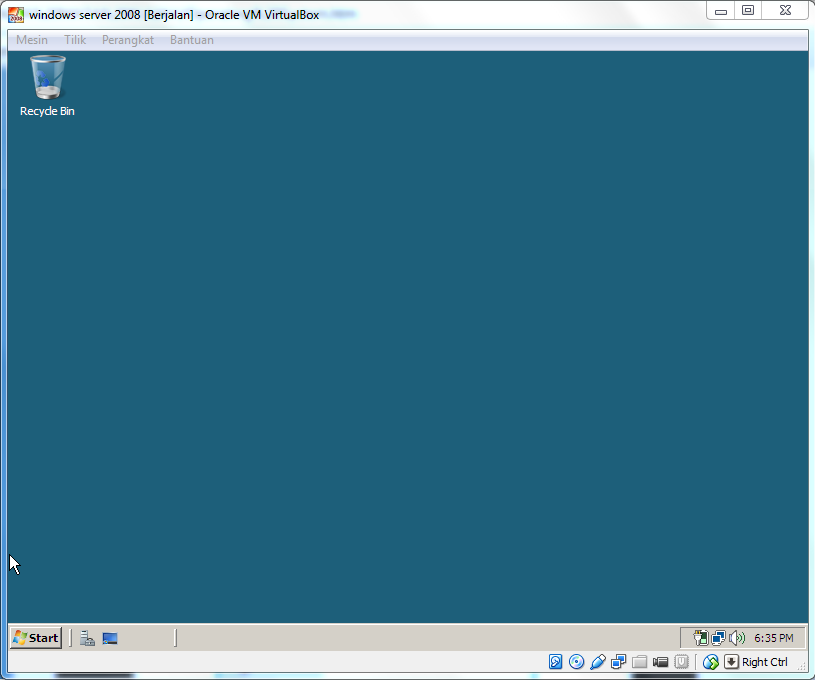
Task: Close the VirtualBox VM window
Action: 785,11
